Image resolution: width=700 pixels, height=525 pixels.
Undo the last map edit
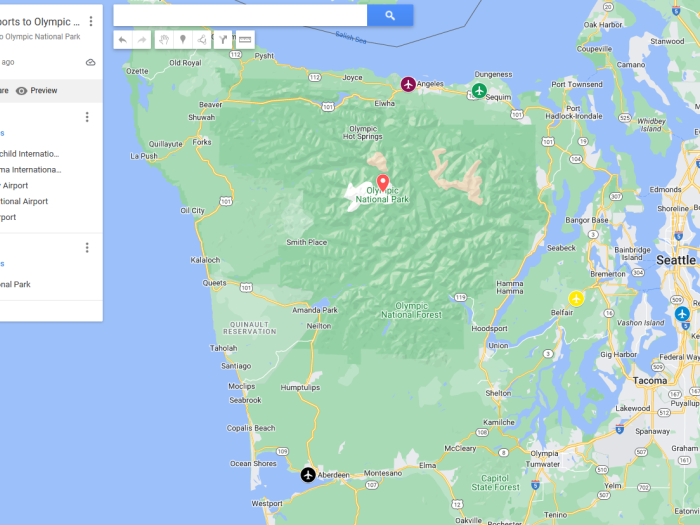point(123,40)
